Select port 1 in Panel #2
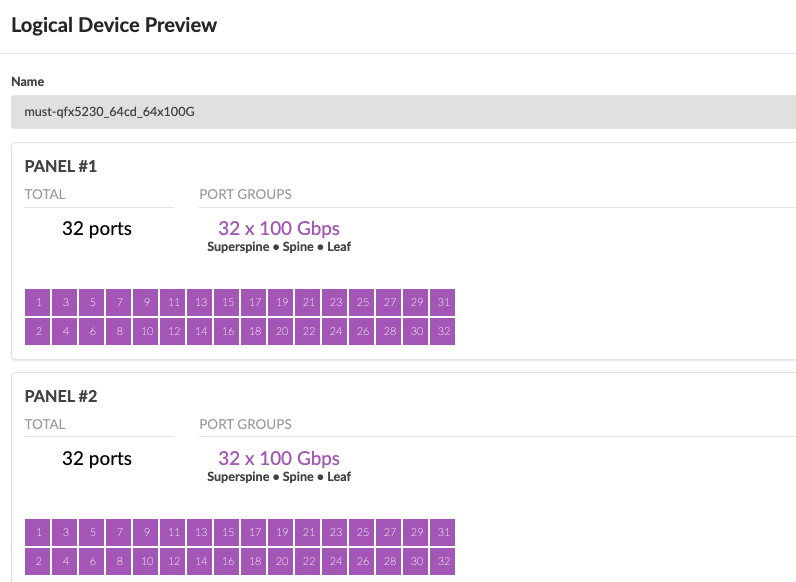Viewport: 796px width, 582px height. pos(38,533)
